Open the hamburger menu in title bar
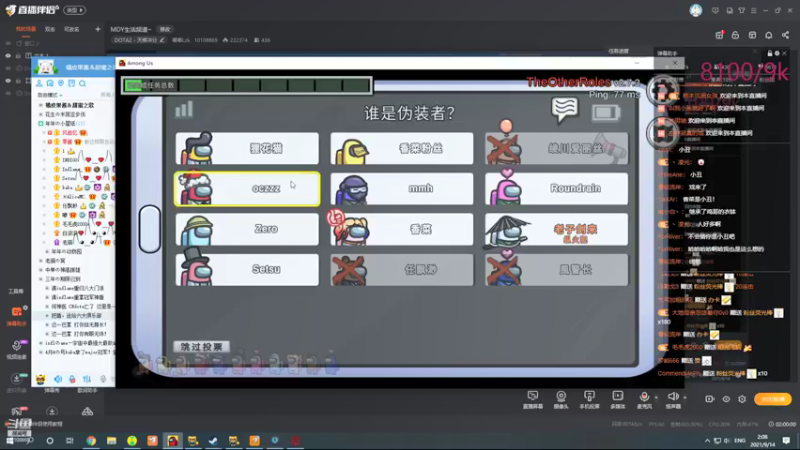800x450 pixels. tap(754, 10)
